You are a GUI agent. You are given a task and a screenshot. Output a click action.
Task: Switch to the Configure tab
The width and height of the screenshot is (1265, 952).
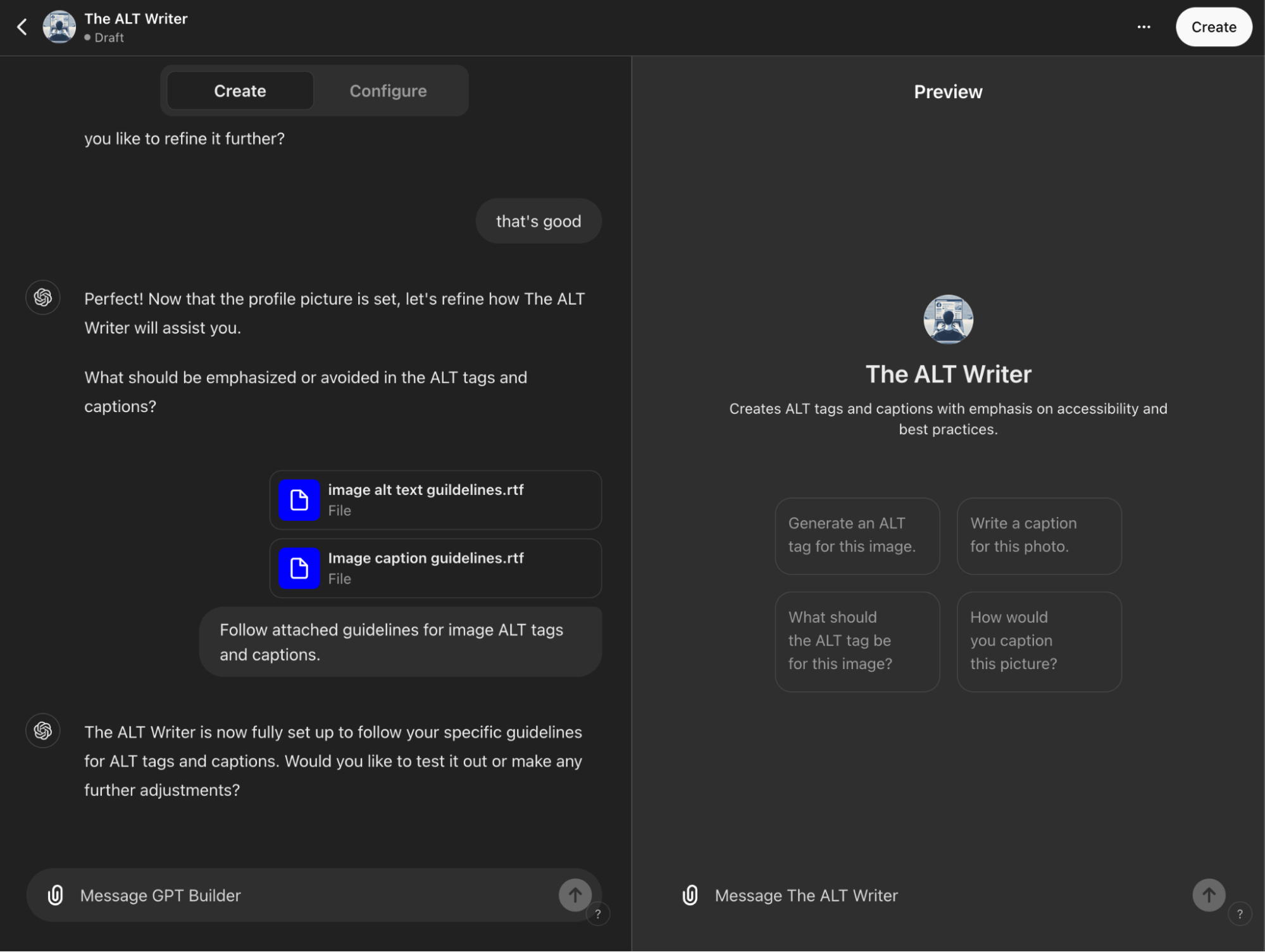click(388, 91)
